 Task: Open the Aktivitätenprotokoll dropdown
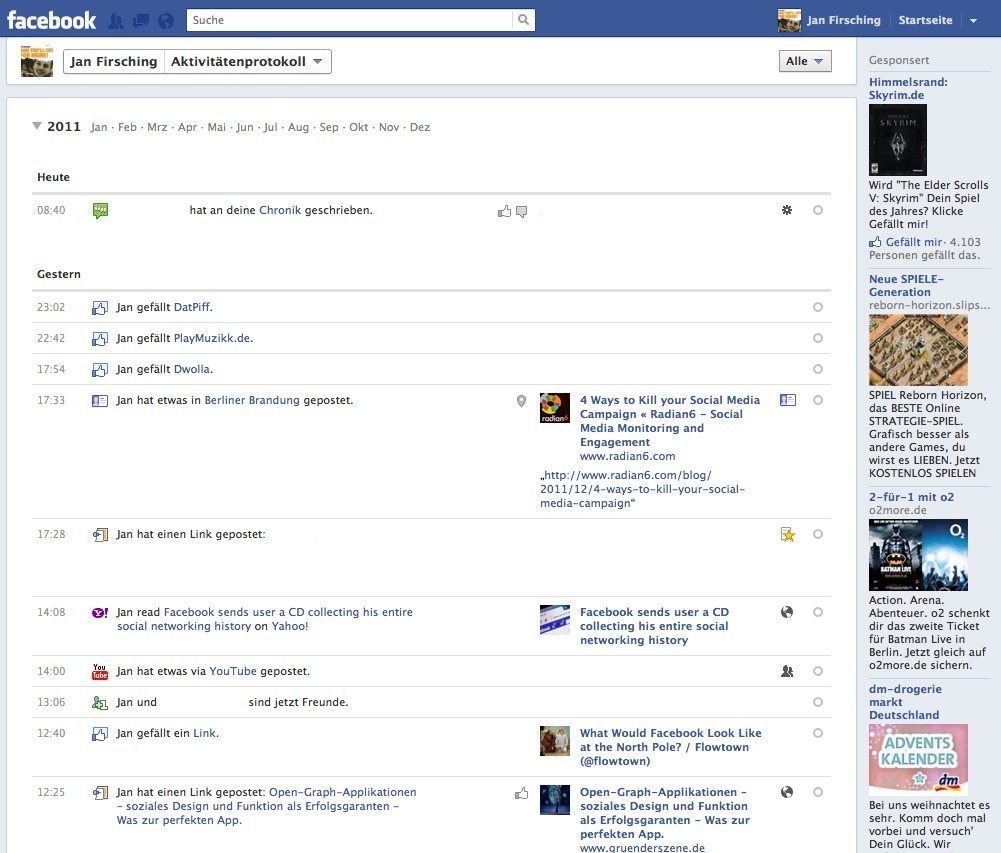click(x=248, y=62)
